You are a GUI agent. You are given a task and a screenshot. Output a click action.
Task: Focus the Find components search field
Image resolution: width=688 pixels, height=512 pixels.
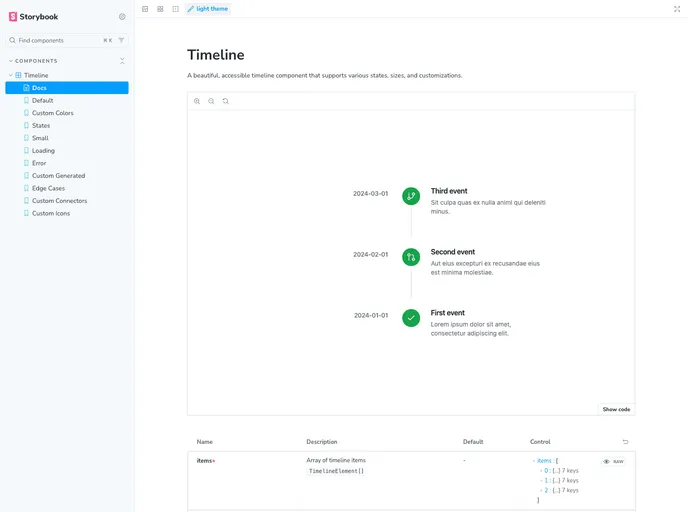(x=55, y=40)
